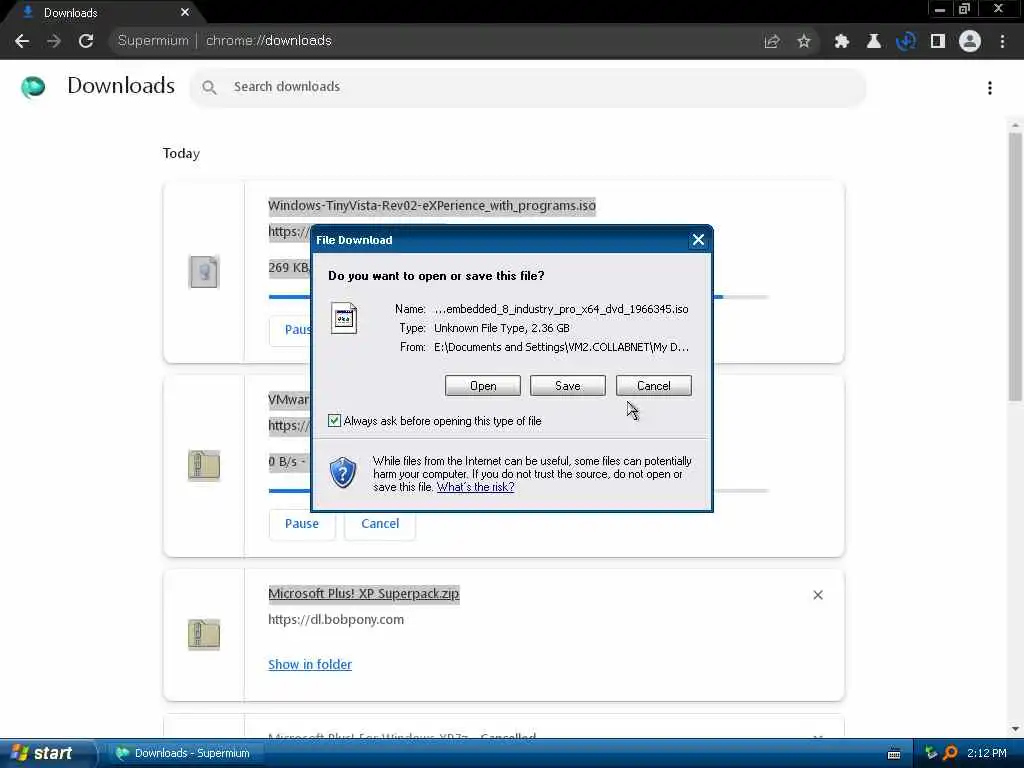Bookmark this page with star icon
The image size is (1024, 768).
[804, 41]
